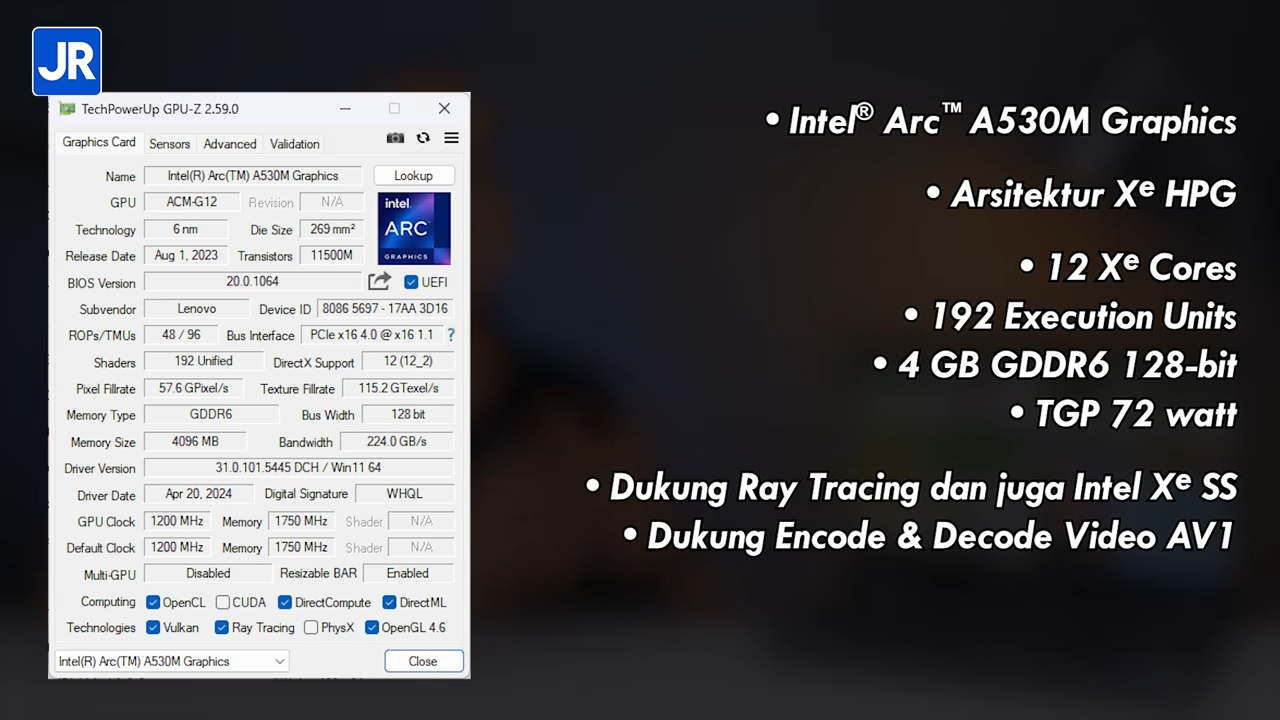1280x720 pixels.
Task: Open the hamburger menu in GPU-Z
Action: pos(451,138)
